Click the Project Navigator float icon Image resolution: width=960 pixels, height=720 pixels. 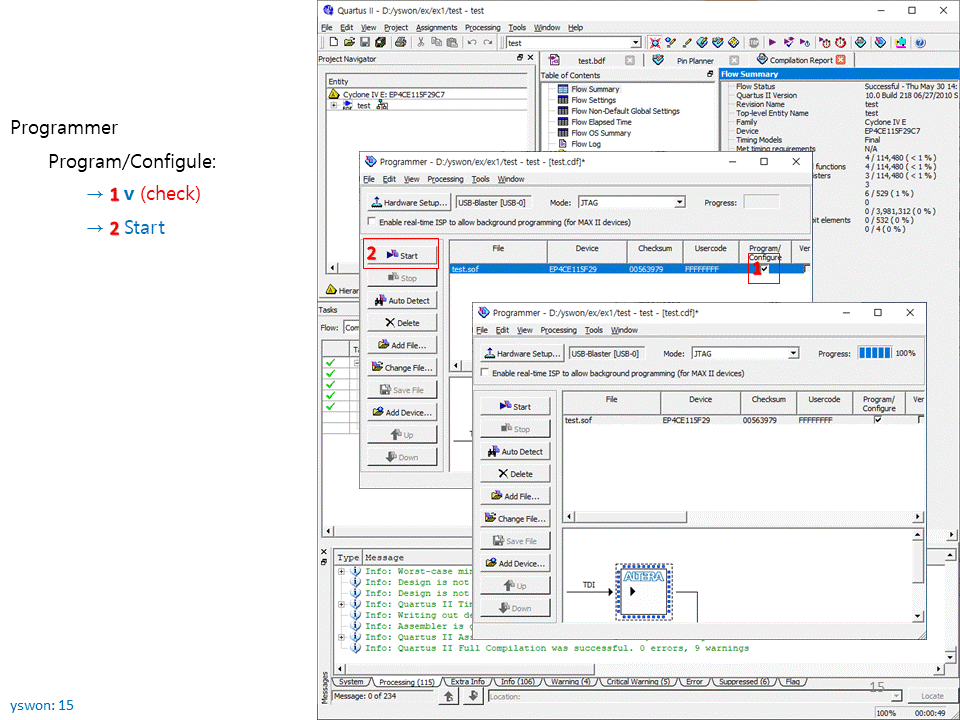(x=520, y=58)
